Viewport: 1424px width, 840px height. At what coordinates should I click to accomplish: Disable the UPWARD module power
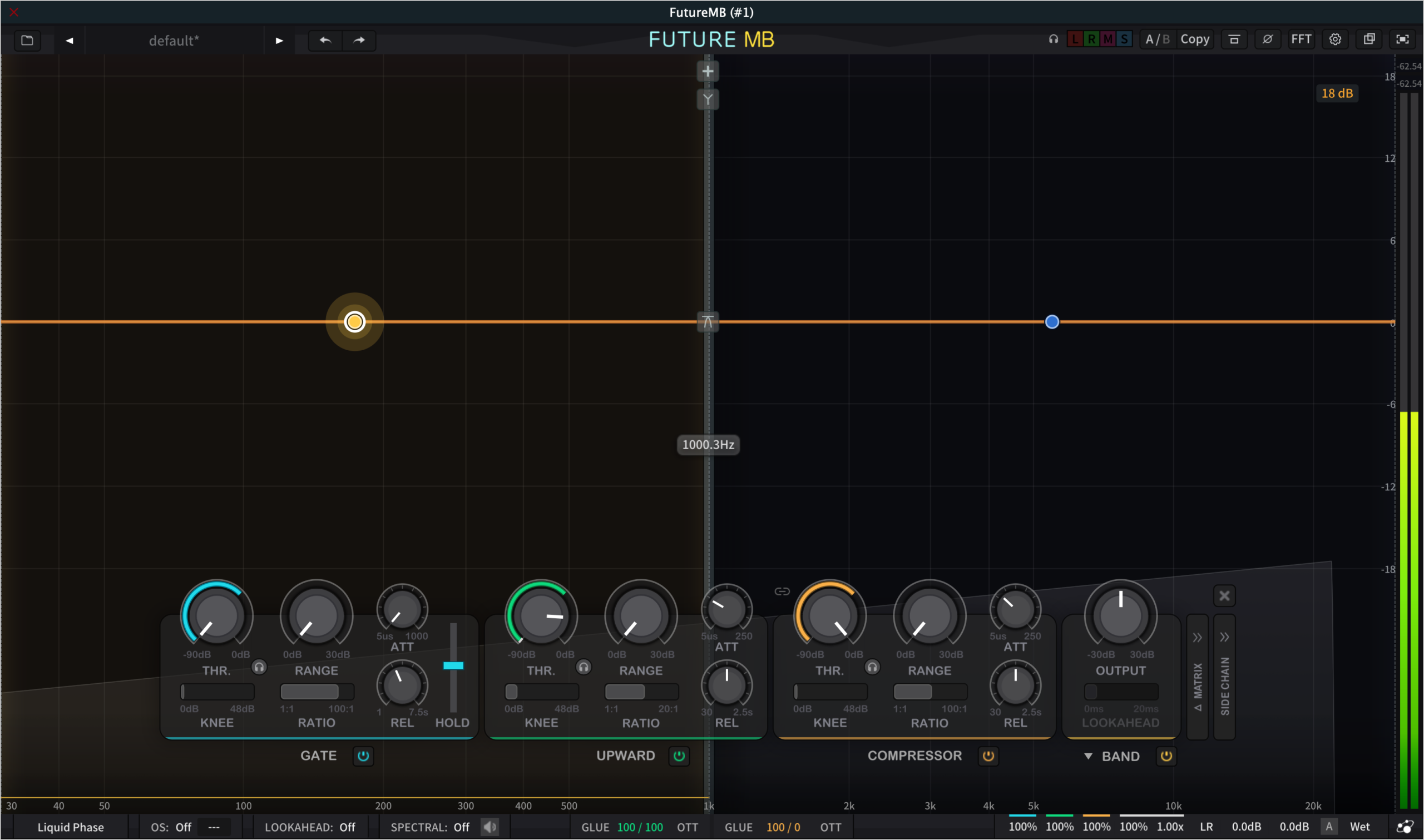pyautogui.click(x=679, y=756)
